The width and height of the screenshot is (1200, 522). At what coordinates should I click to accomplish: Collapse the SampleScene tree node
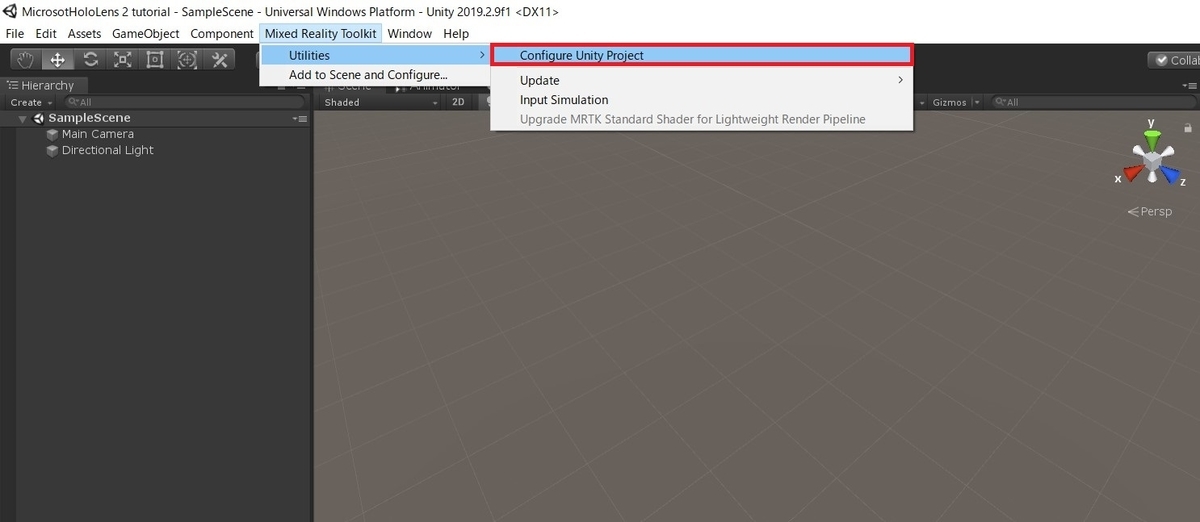23,118
